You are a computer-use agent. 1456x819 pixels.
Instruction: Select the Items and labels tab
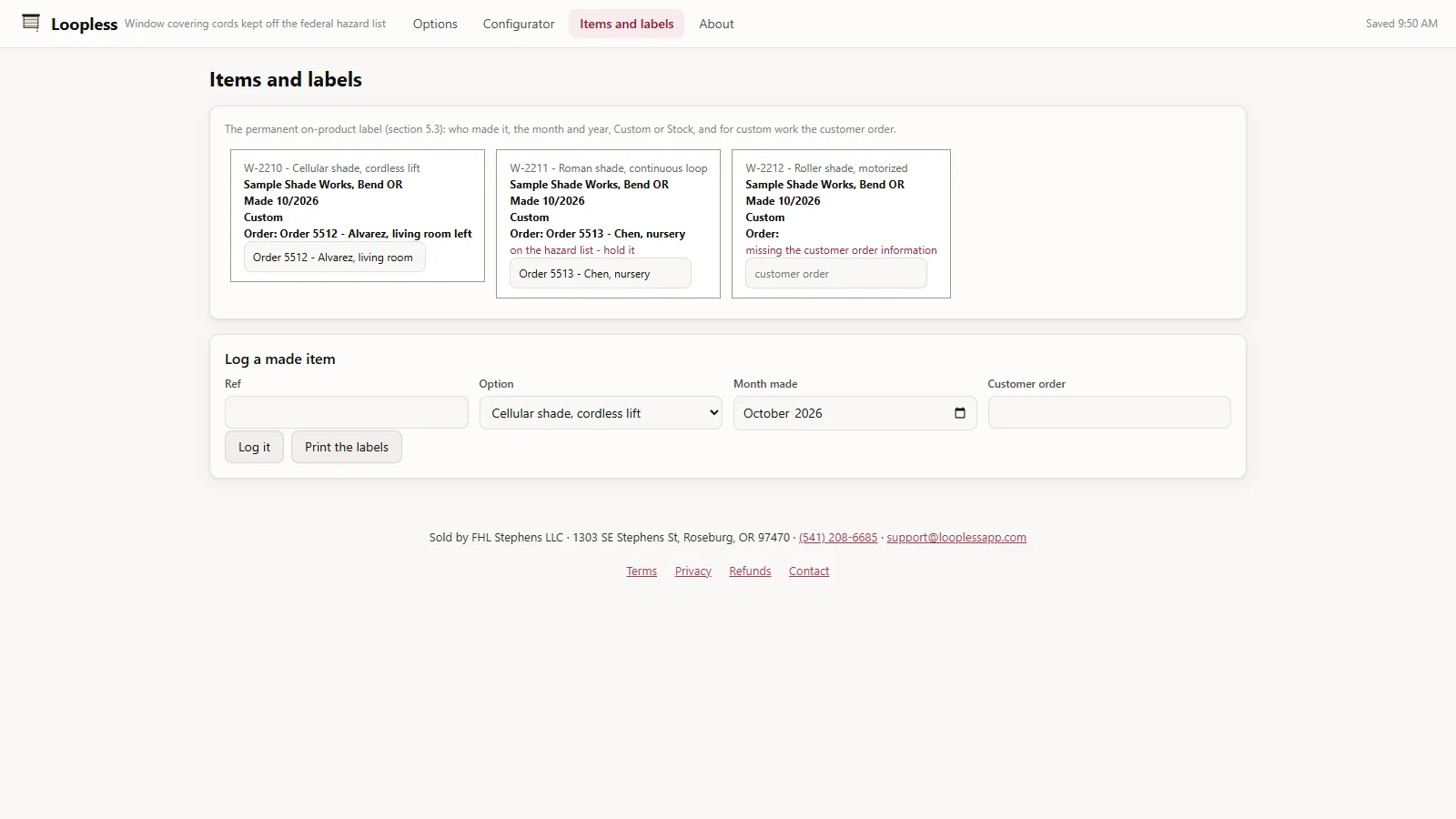(x=626, y=24)
